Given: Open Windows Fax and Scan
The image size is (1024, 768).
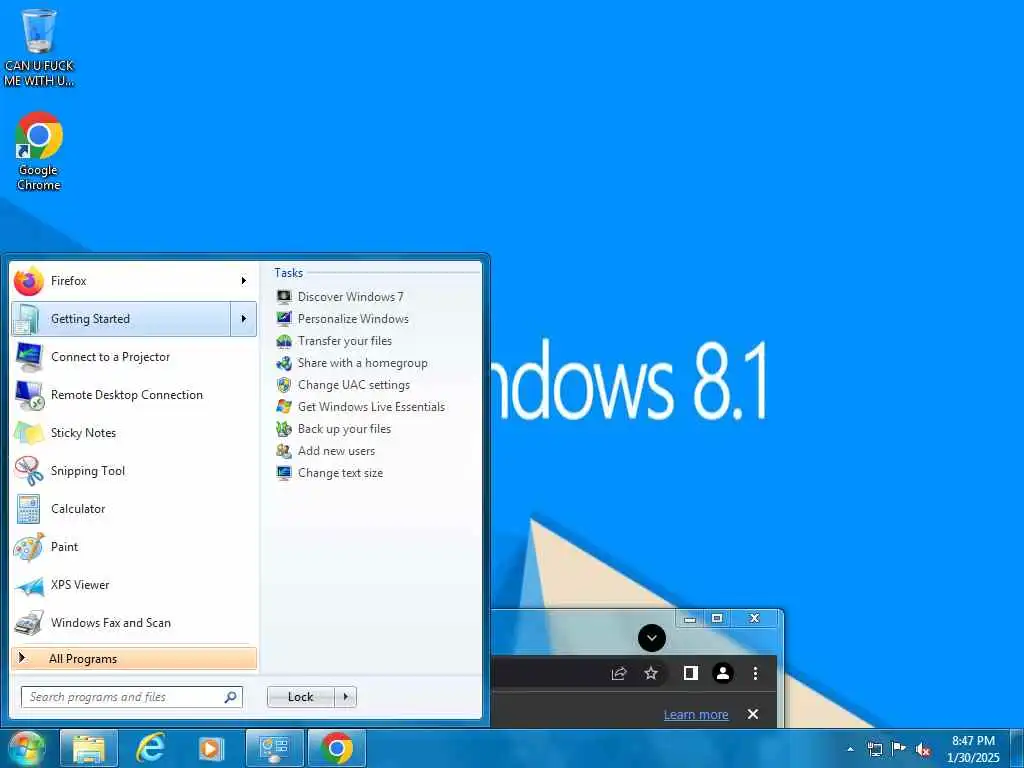Looking at the screenshot, I should click(x=134, y=622).
